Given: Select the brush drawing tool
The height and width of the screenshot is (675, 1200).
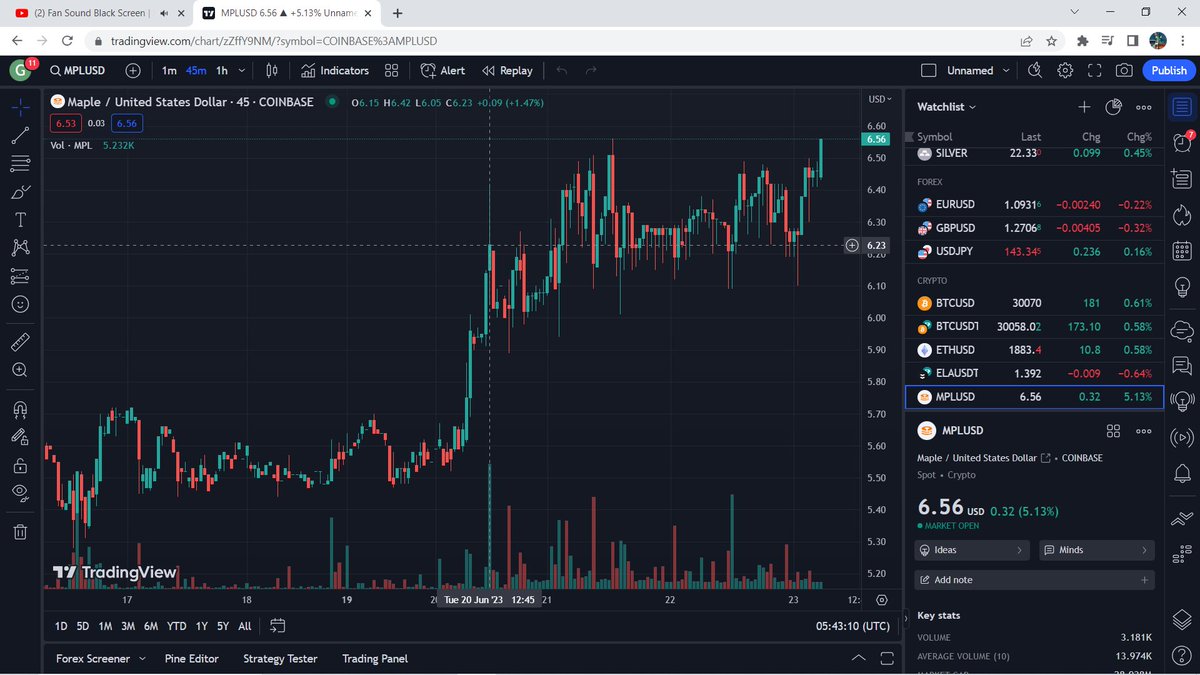Looking at the screenshot, I should tap(20, 192).
